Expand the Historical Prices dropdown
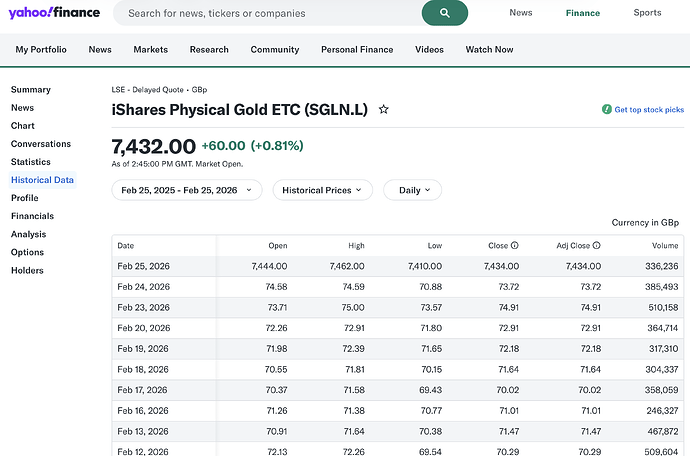This screenshot has height=456, width=690. point(322,190)
